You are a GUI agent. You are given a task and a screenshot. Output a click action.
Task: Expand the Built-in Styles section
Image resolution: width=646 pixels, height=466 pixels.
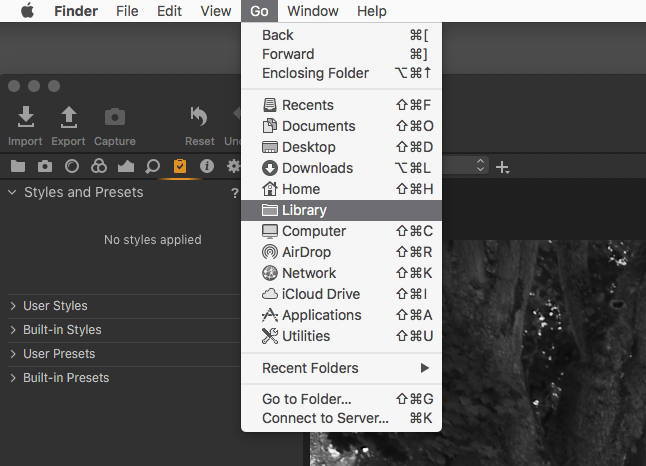(62, 330)
